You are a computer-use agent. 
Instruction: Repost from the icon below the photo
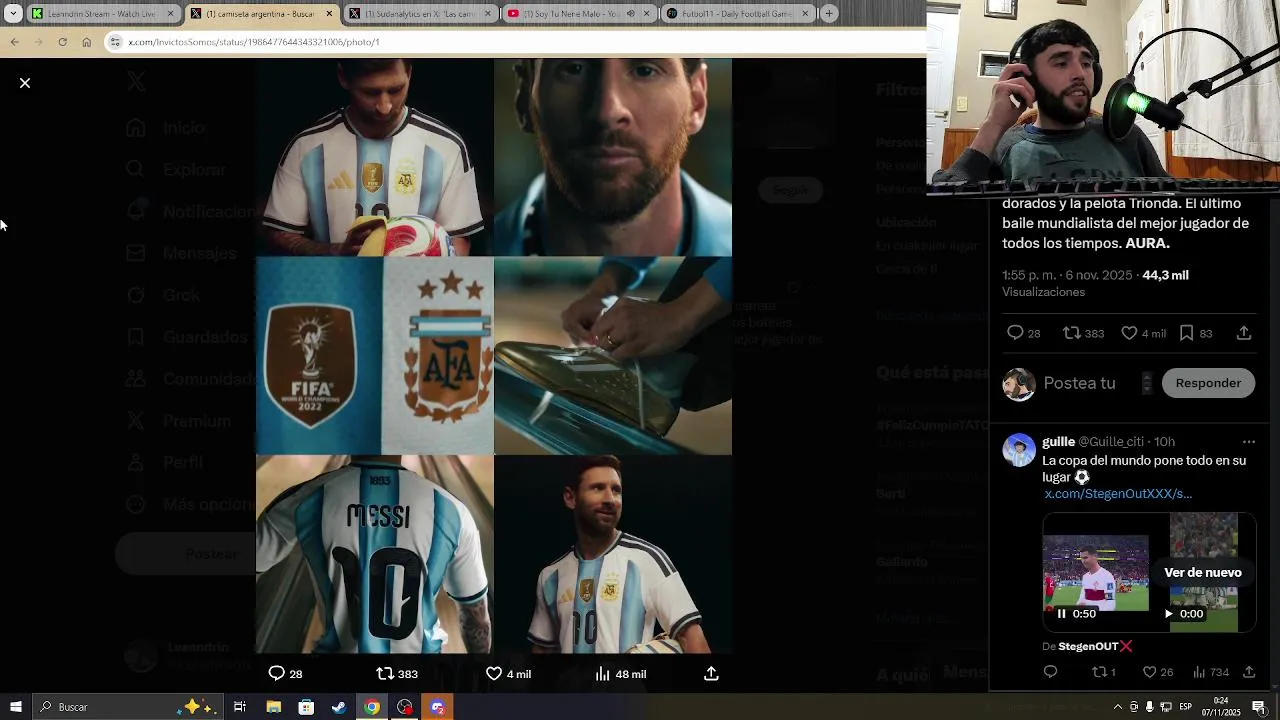[385, 674]
